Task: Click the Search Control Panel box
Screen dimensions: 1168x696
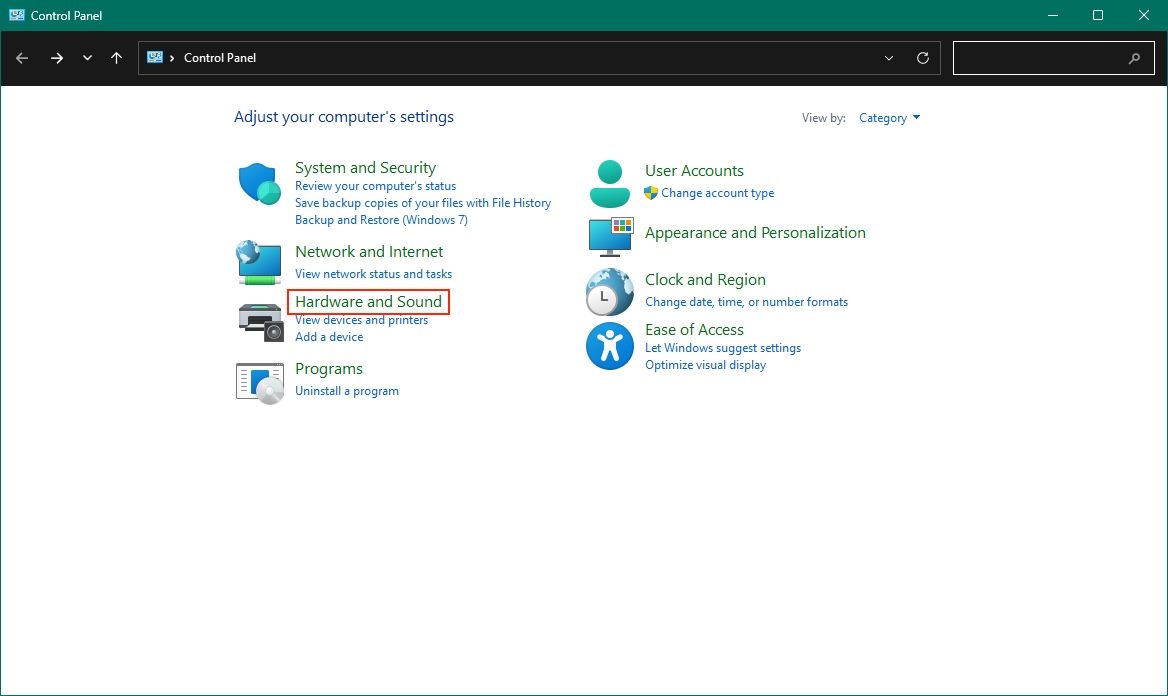Action: click(1040, 58)
